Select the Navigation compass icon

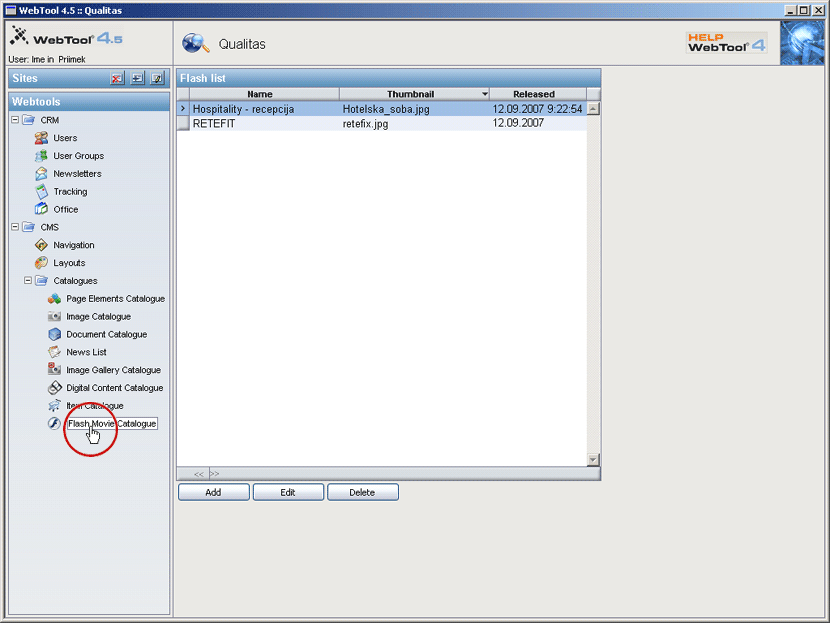point(41,245)
